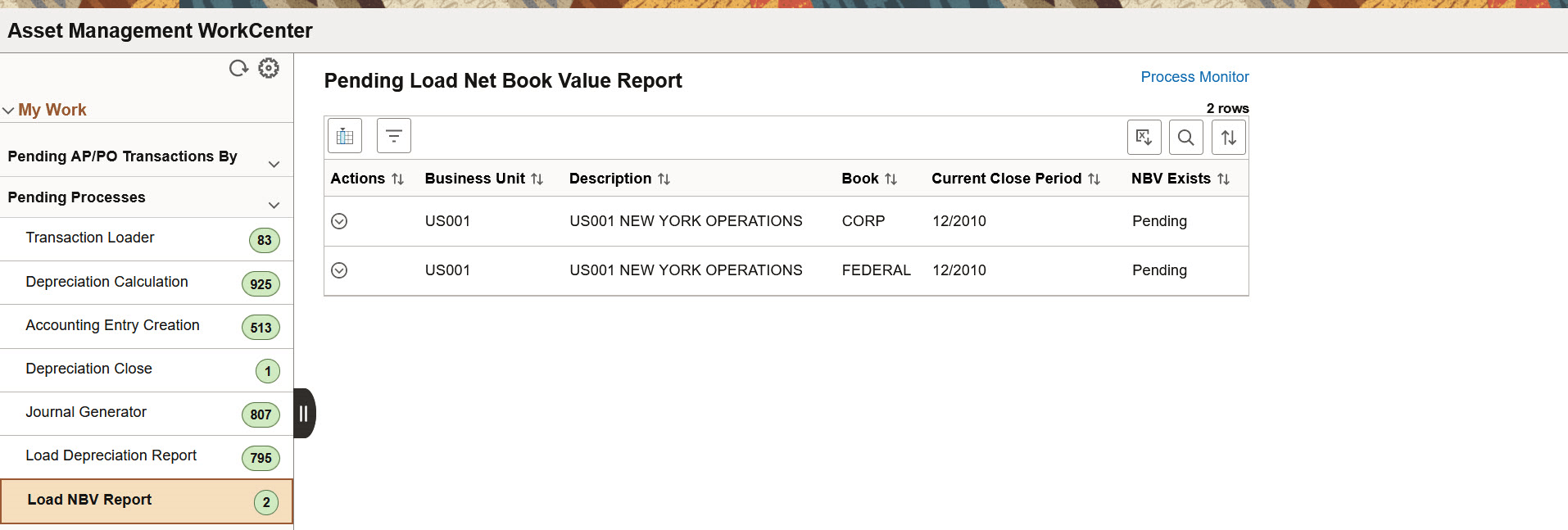Screen dimensions: 1568x530
Task: Refresh the WorkCenter pane
Action: (238, 68)
